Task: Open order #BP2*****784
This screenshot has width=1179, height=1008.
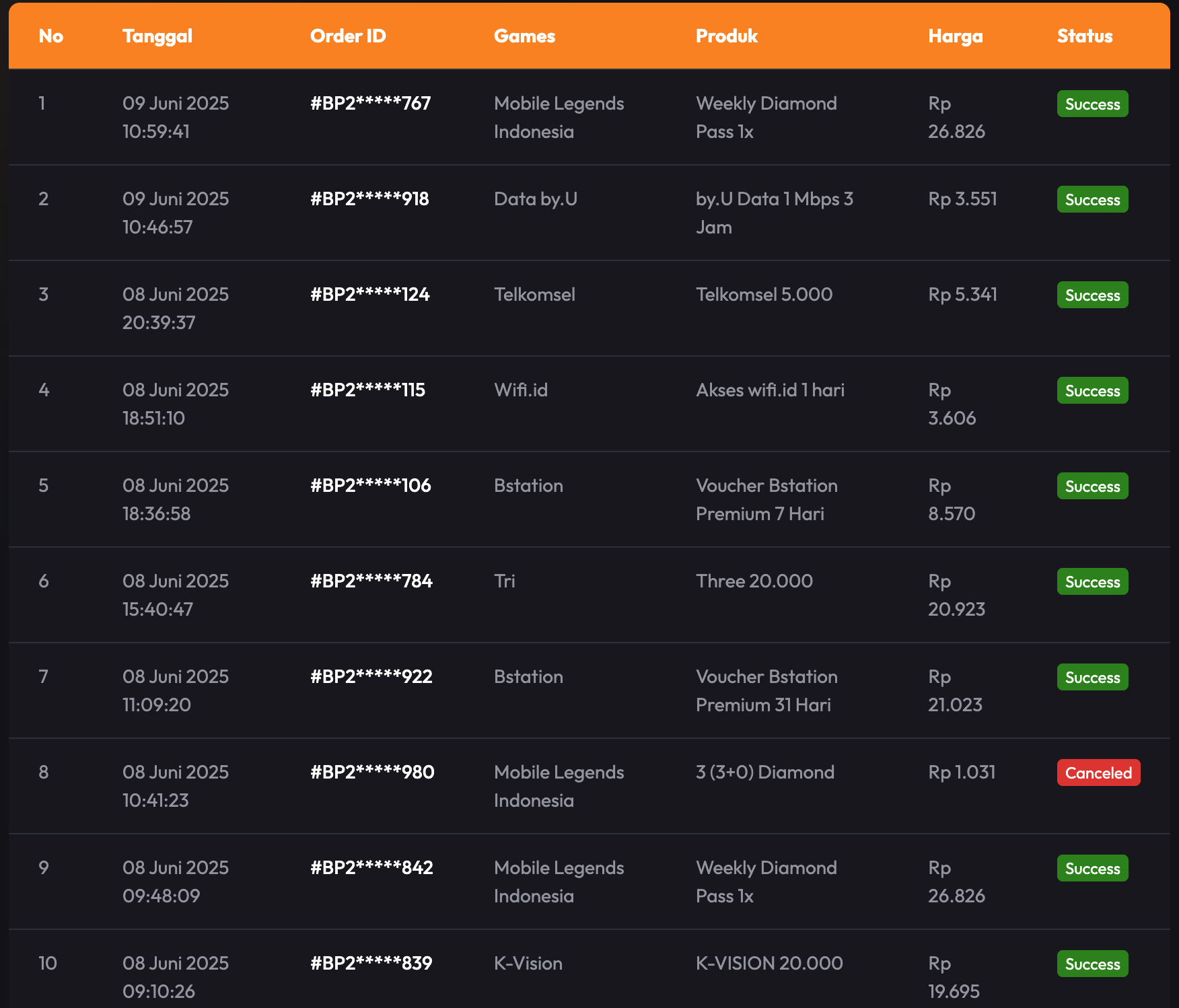Action: pyautogui.click(x=371, y=581)
